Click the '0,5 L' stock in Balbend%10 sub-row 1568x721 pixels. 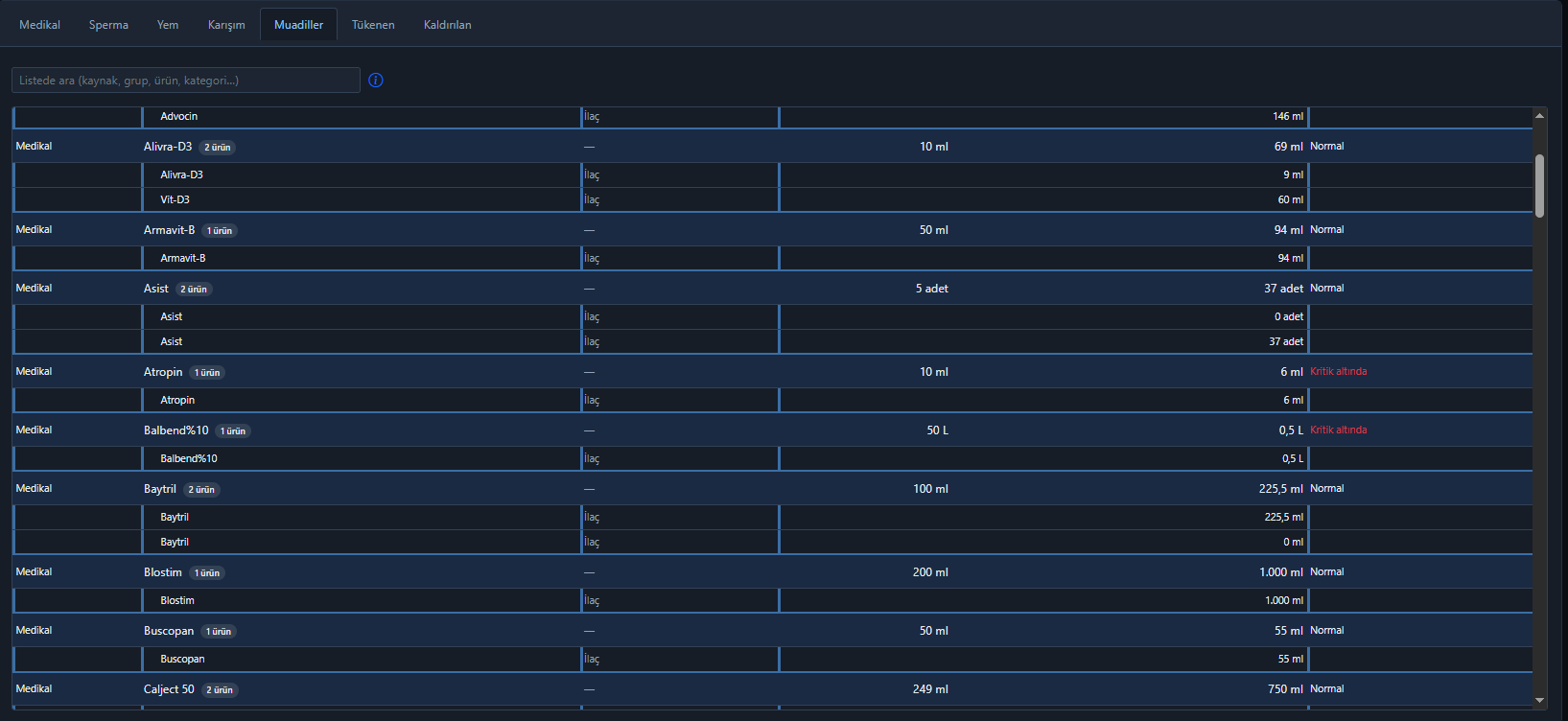[x=1293, y=459]
